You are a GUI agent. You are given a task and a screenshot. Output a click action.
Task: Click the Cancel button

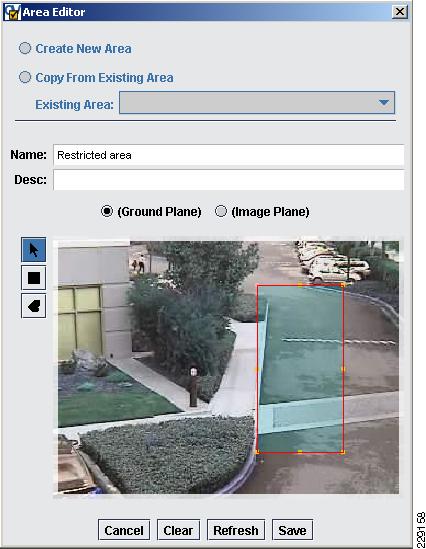tap(124, 530)
